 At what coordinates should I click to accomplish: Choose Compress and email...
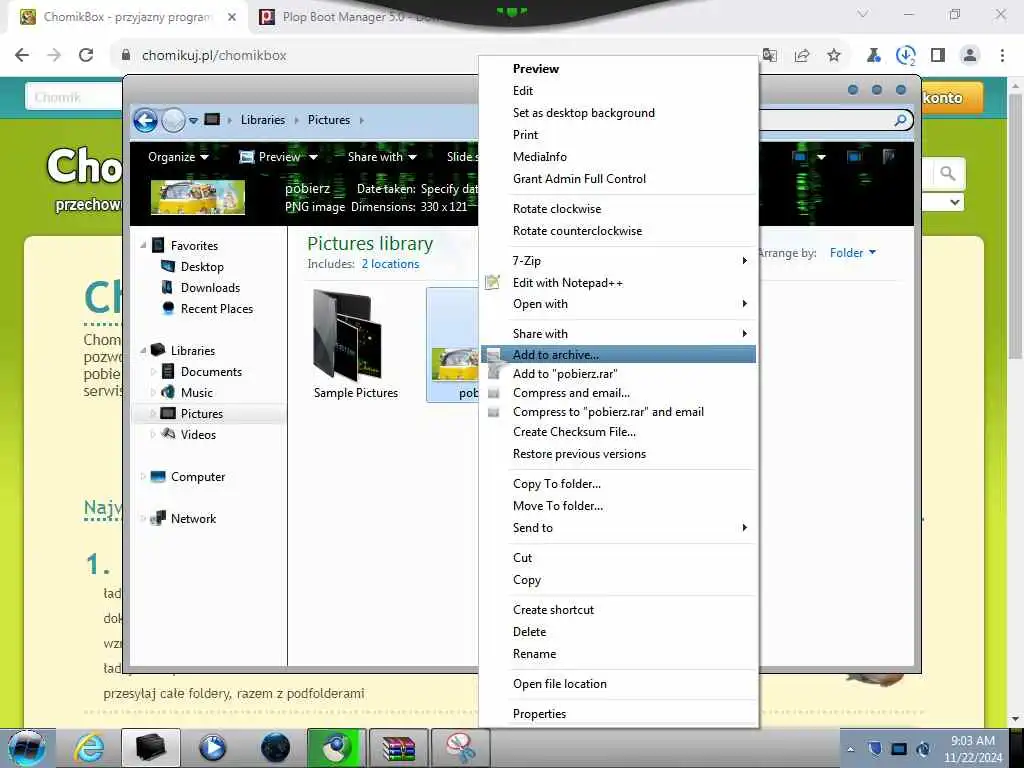(618, 392)
